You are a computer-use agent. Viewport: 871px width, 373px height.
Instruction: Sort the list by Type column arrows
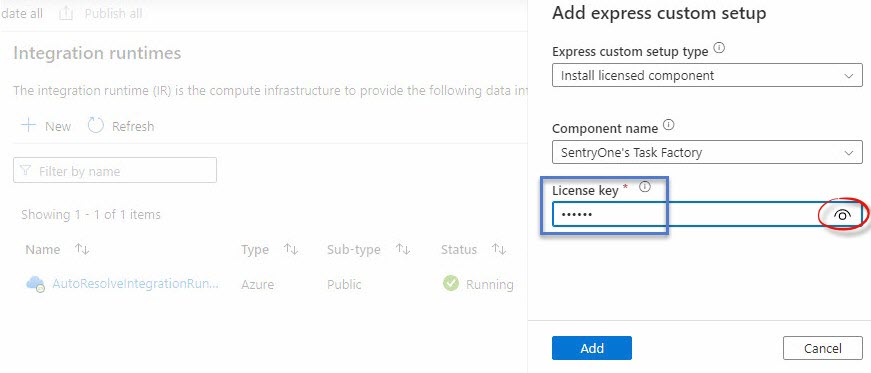click(x=291, y=250)
